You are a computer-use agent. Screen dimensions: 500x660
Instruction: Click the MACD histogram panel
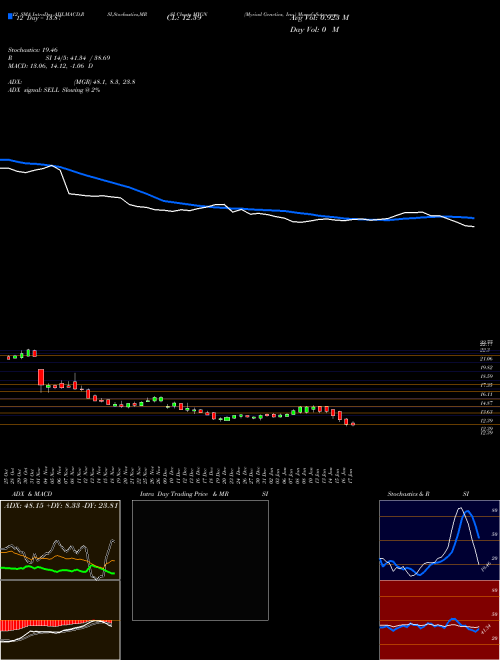60,620
